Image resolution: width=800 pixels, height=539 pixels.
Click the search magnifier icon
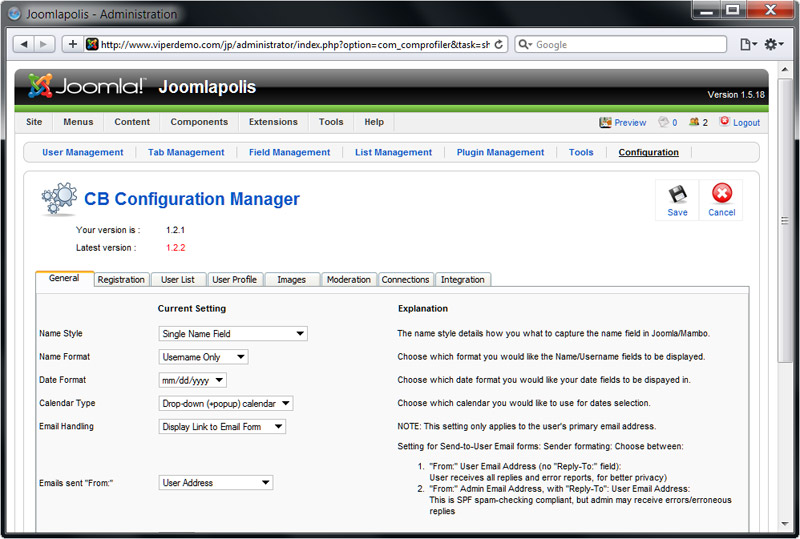524,44
